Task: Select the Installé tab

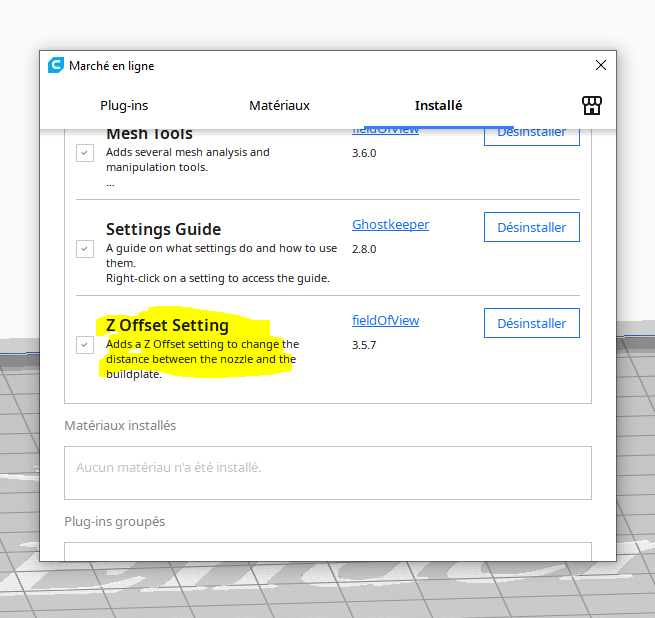Action: [438, 106]
